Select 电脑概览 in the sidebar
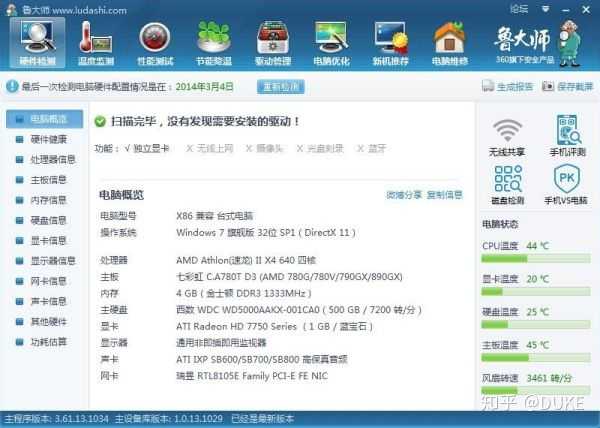 click(x=44, y=119)
